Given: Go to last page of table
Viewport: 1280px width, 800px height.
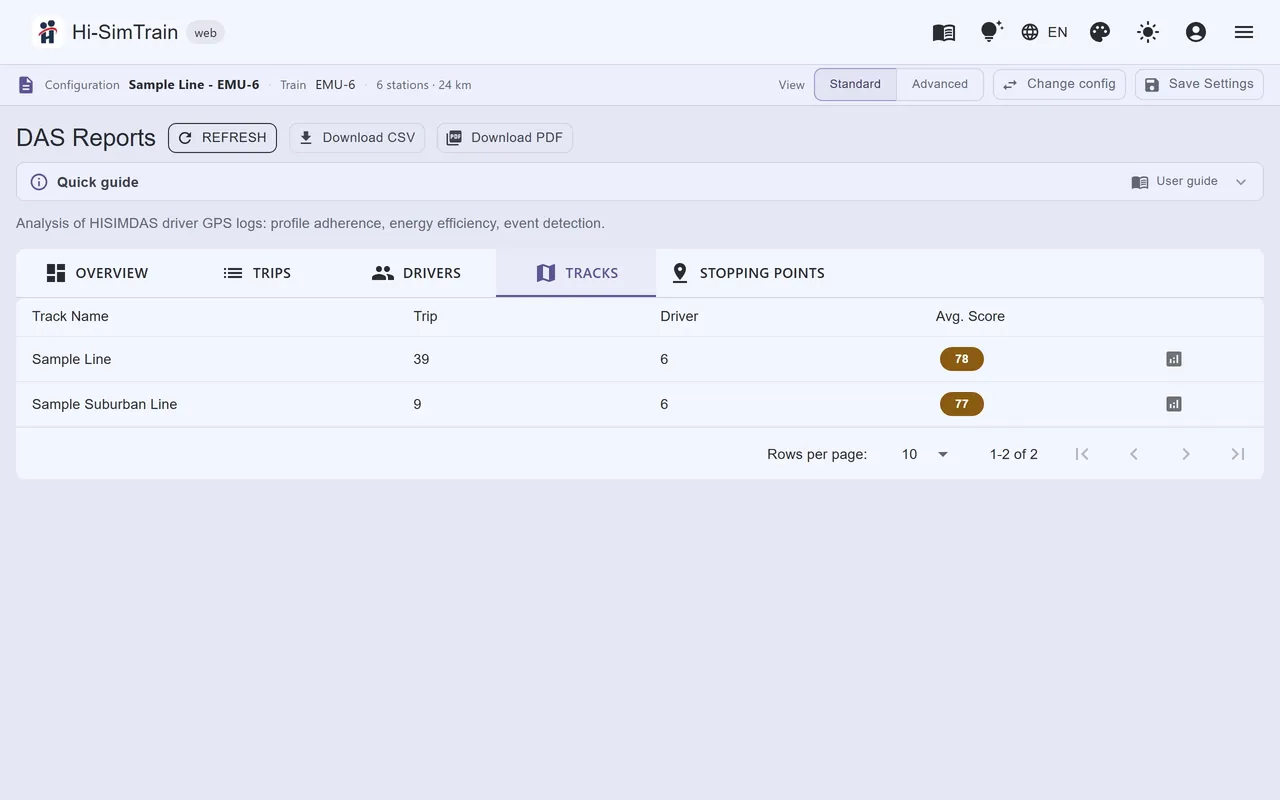Looking at the screenshot, I should click(x=1238, y=454).
